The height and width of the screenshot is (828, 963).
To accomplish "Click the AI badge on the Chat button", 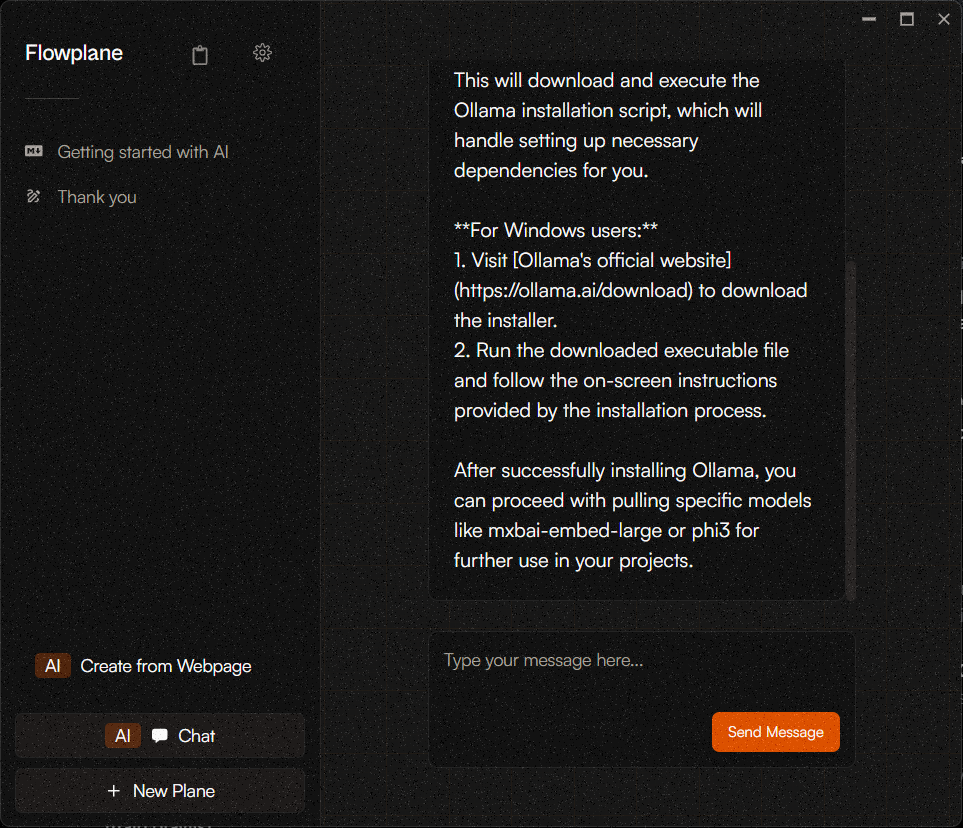I will pyautogui.click(x=122, y=736).
